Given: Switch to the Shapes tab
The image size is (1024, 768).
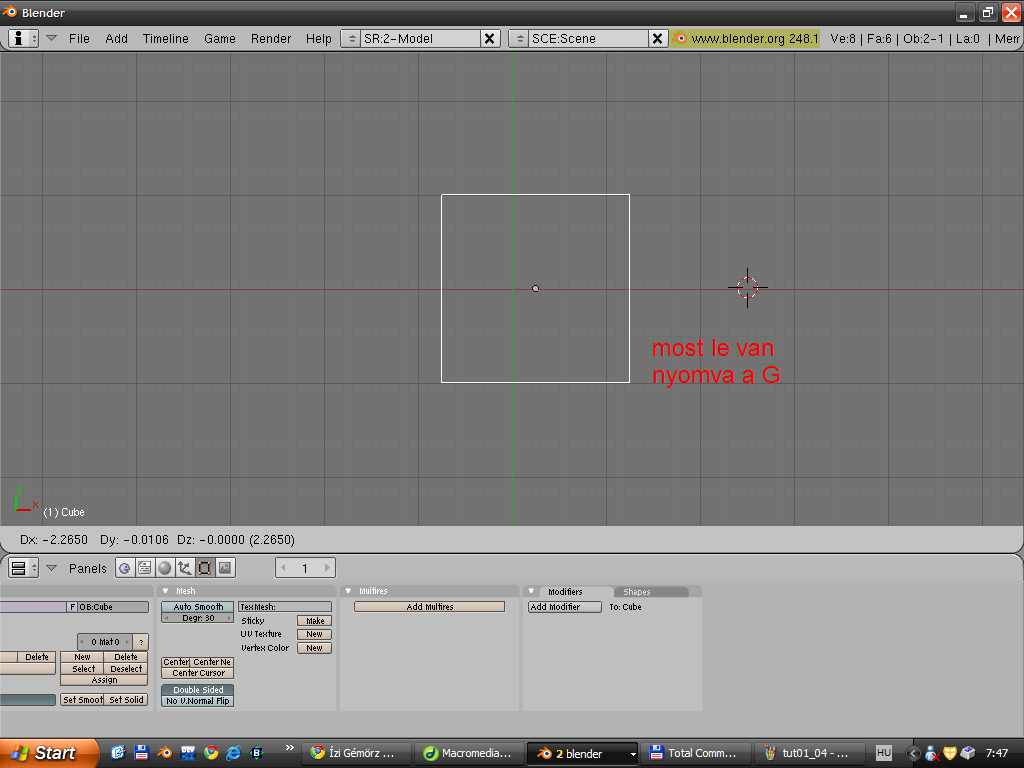Looking at the screenshot, I should (637, 592).
